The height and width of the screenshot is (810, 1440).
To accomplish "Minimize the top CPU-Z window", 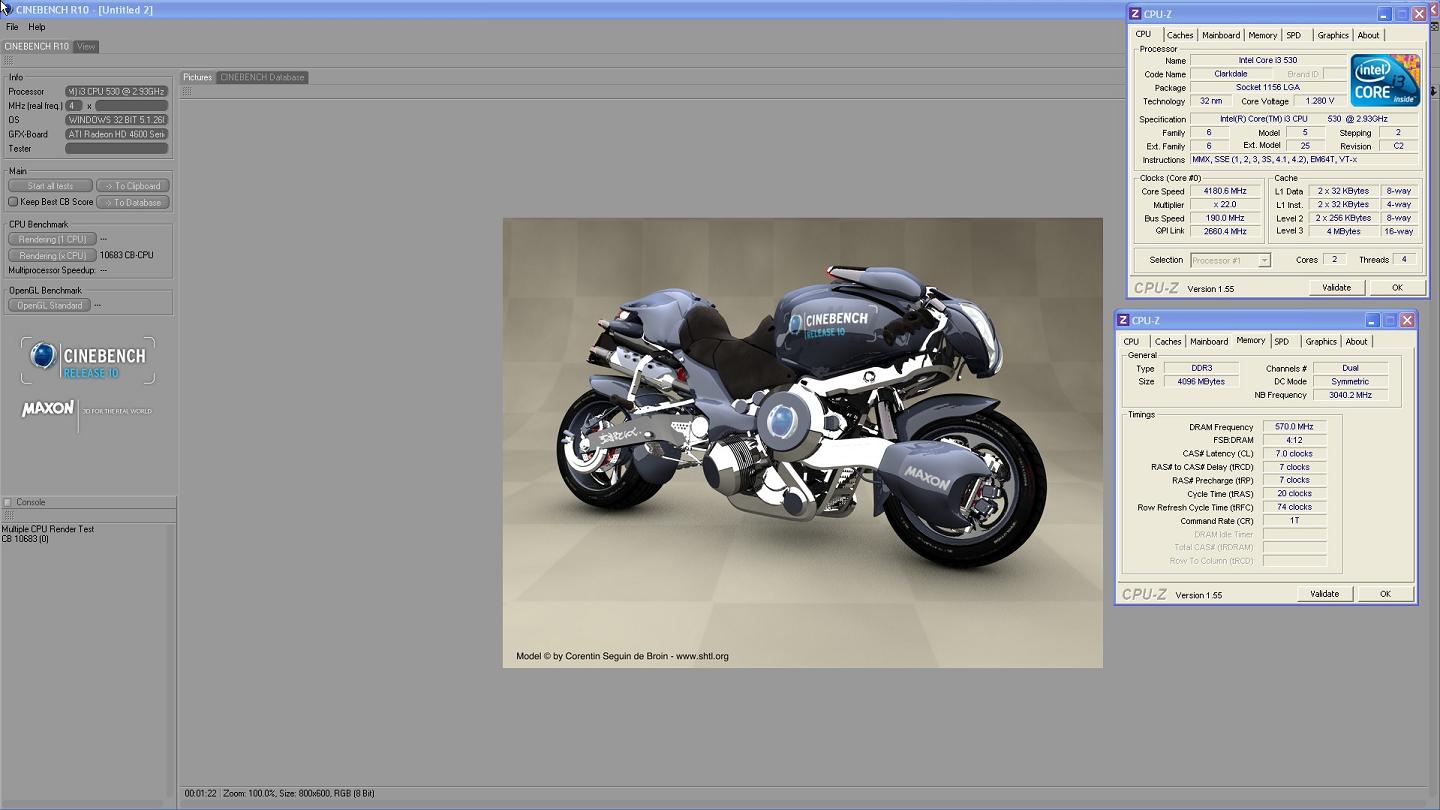I will [x=1384, y=14].
